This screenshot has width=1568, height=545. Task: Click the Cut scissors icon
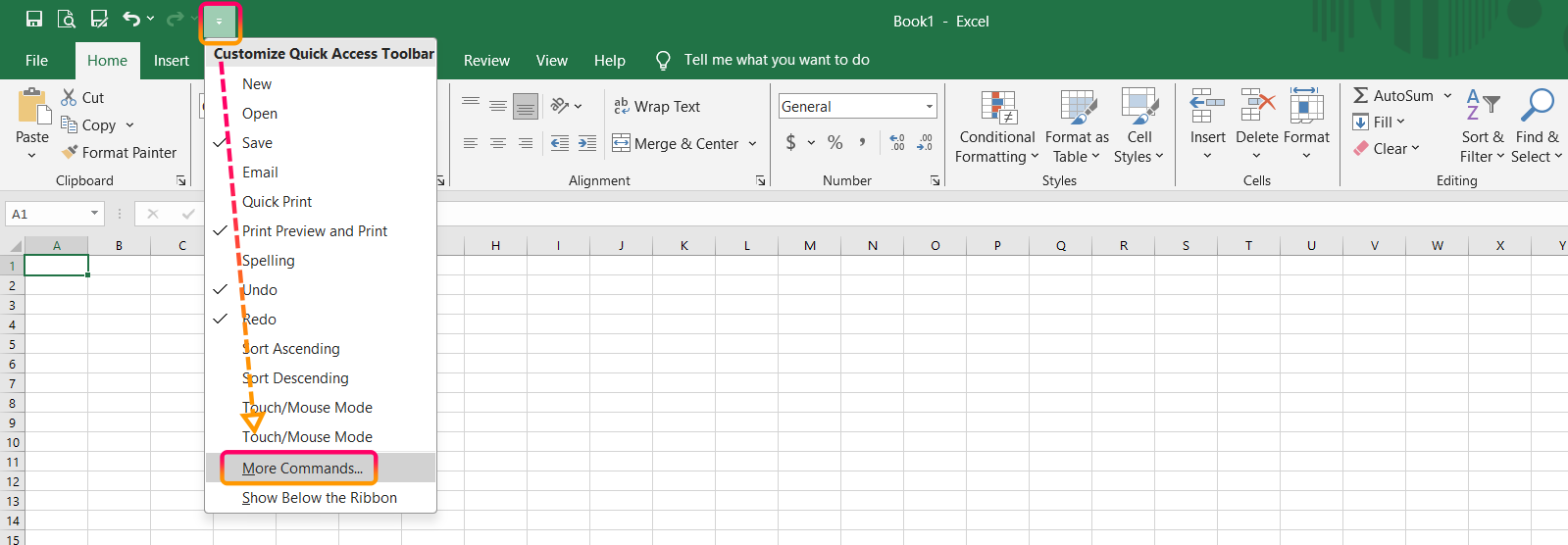[x=69, y=97]
